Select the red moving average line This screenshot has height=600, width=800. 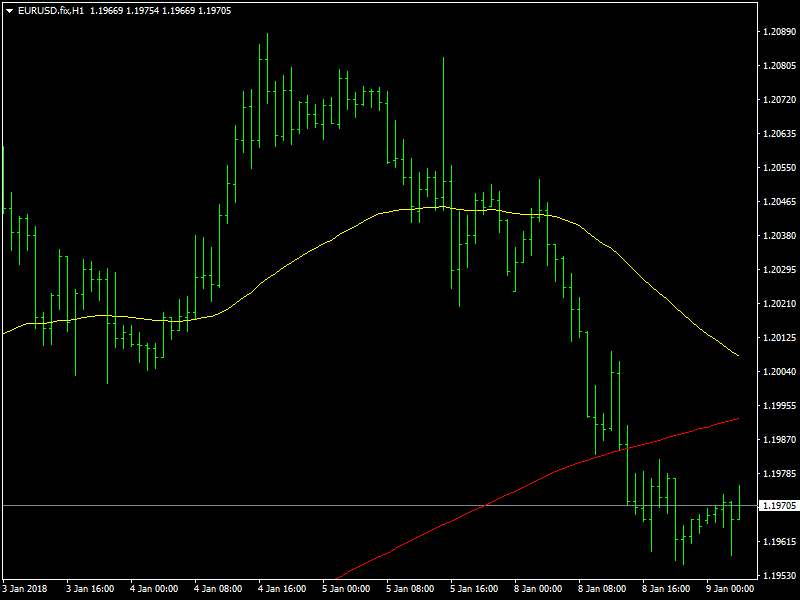pos(561,470)
